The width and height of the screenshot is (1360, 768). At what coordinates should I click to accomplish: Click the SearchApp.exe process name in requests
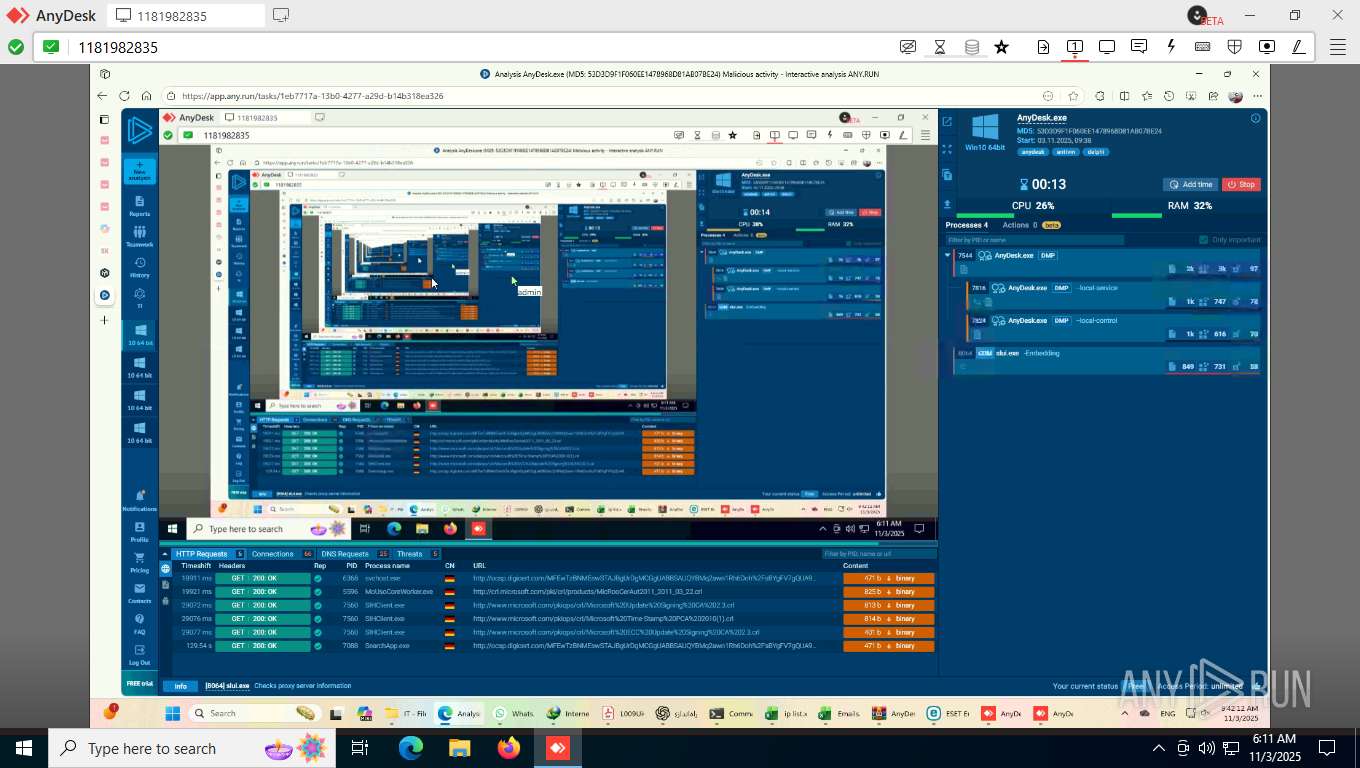(x=385, y=646)
